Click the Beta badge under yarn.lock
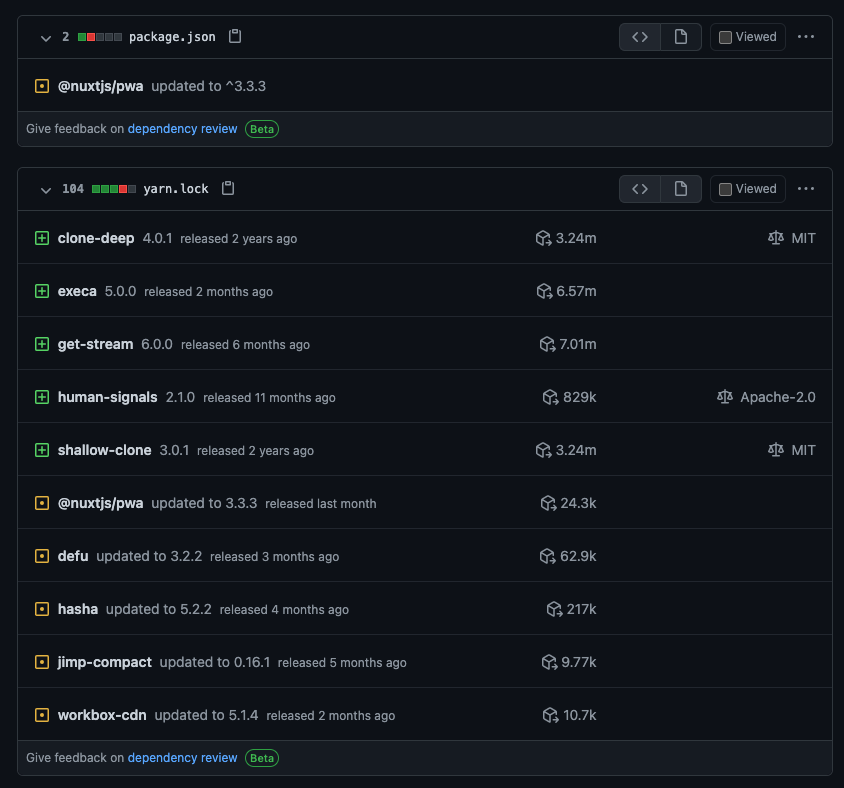The height and width of the screenshot is (788, 844). 262,757
